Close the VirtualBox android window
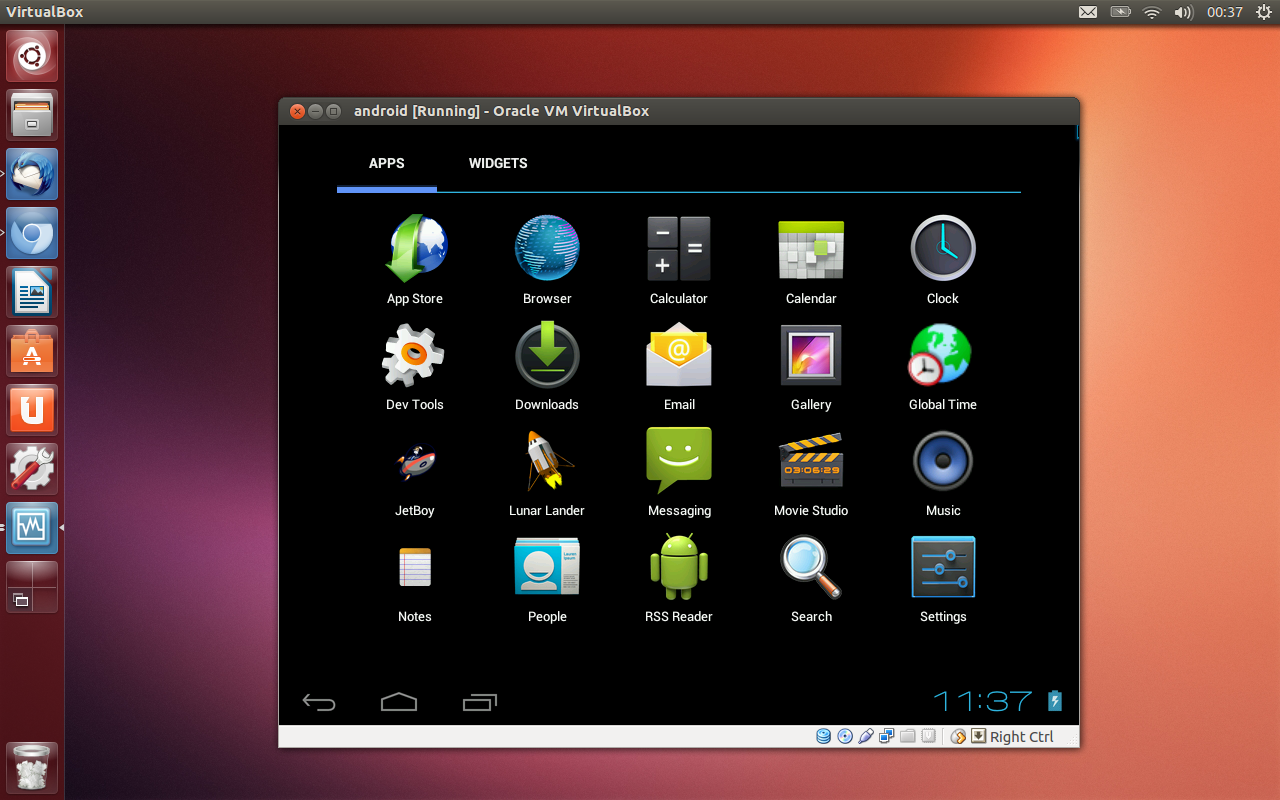1280x800 pixels. pyautogui.click(x=297, y=111)
